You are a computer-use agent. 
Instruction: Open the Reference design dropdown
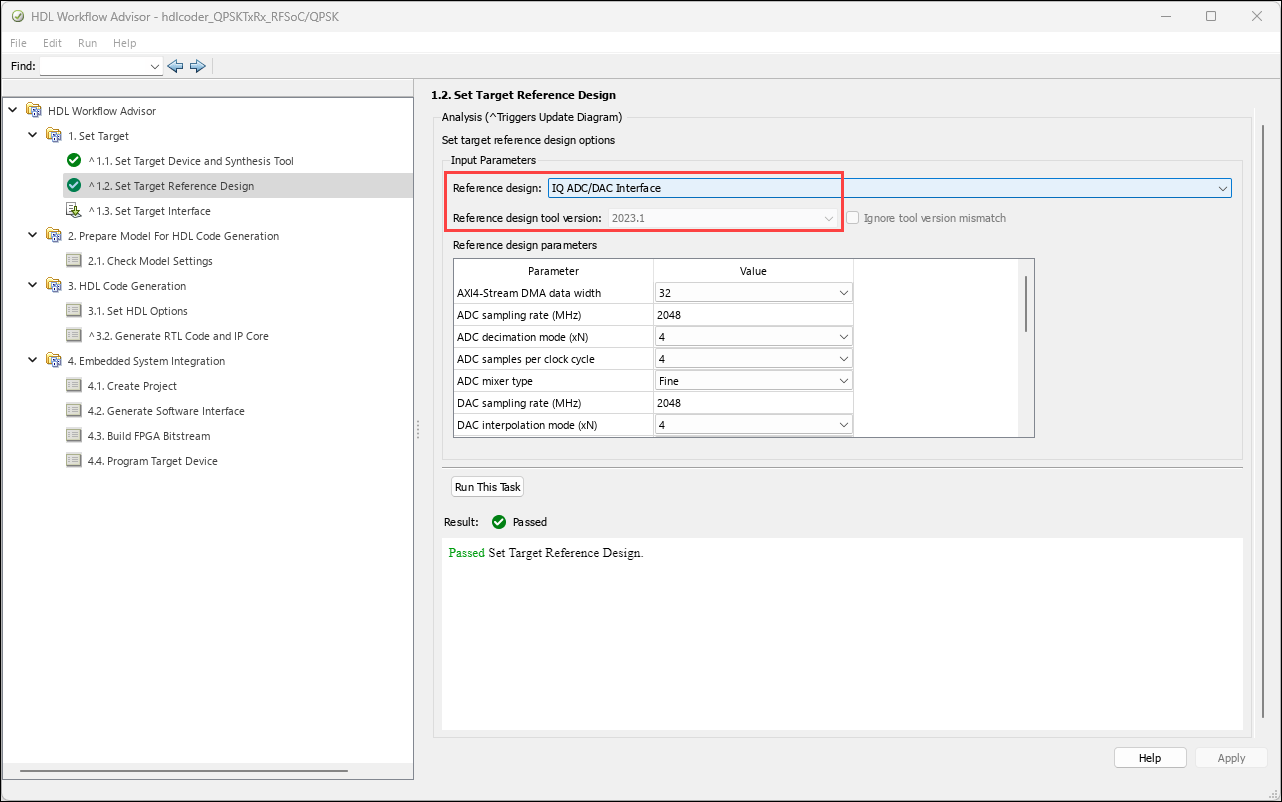pos(1222,188)
